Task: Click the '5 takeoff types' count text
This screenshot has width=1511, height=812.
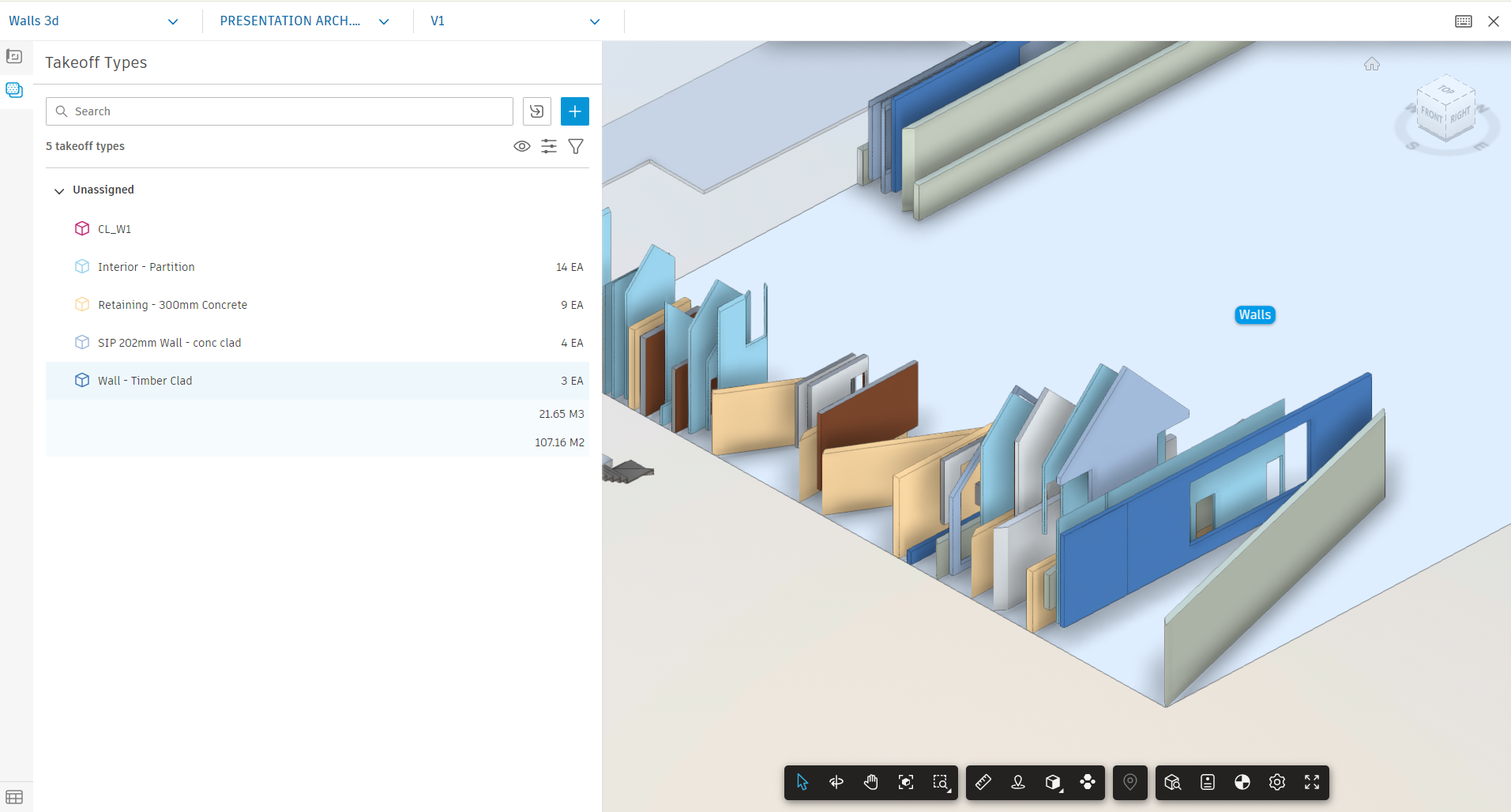Action: (85, 146)
